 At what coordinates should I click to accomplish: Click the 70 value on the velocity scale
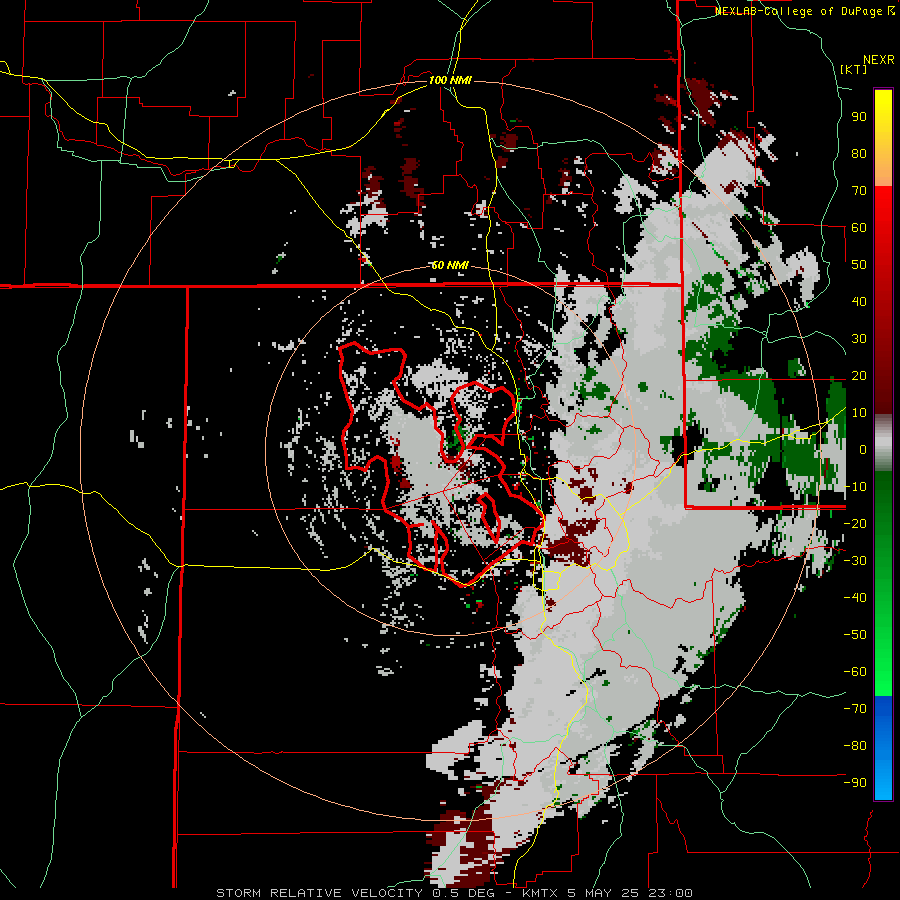pos(859,191)
